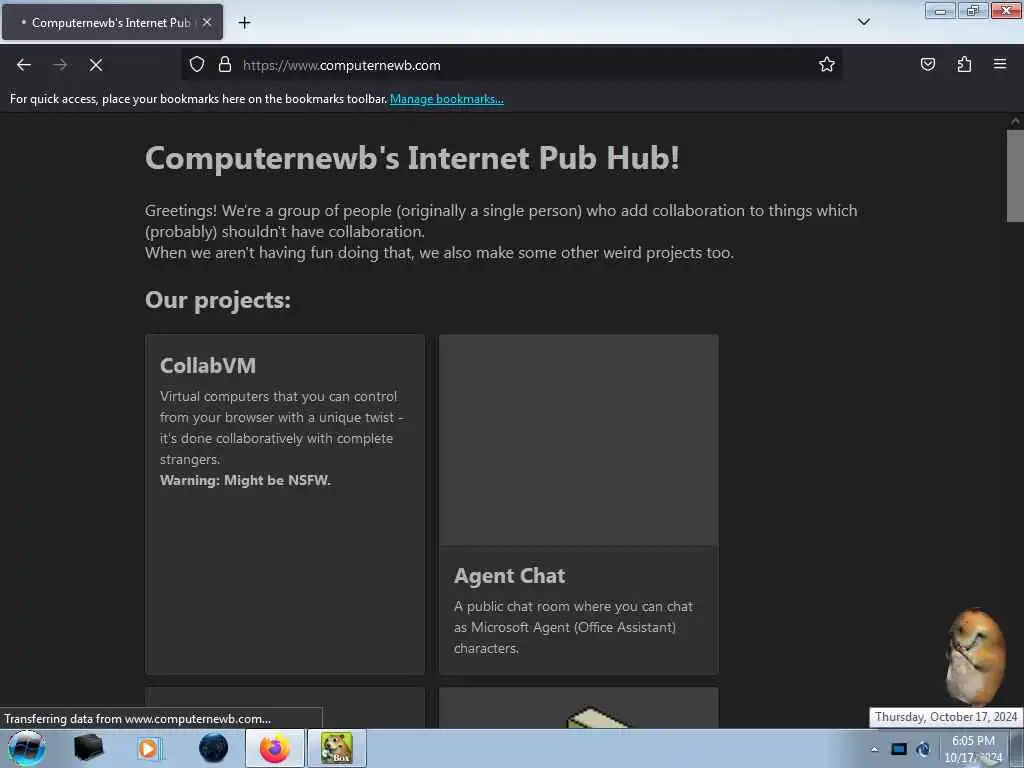Image resolution: width=1024 pixels, height=768 pixels.
Task: Go back with the browser back arrow
Action: 24,65
